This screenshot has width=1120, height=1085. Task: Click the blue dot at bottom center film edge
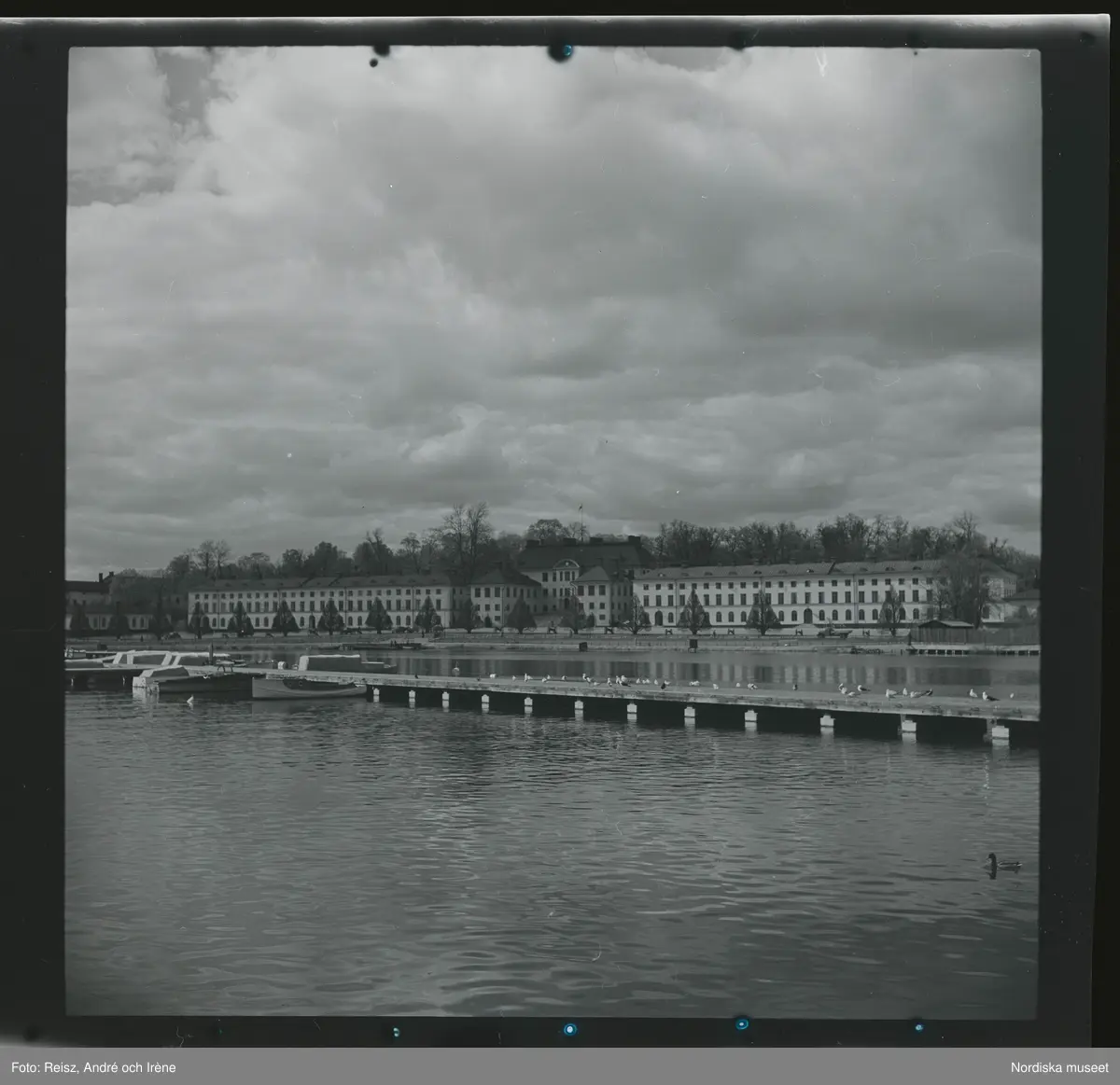tap(567, 1028)
